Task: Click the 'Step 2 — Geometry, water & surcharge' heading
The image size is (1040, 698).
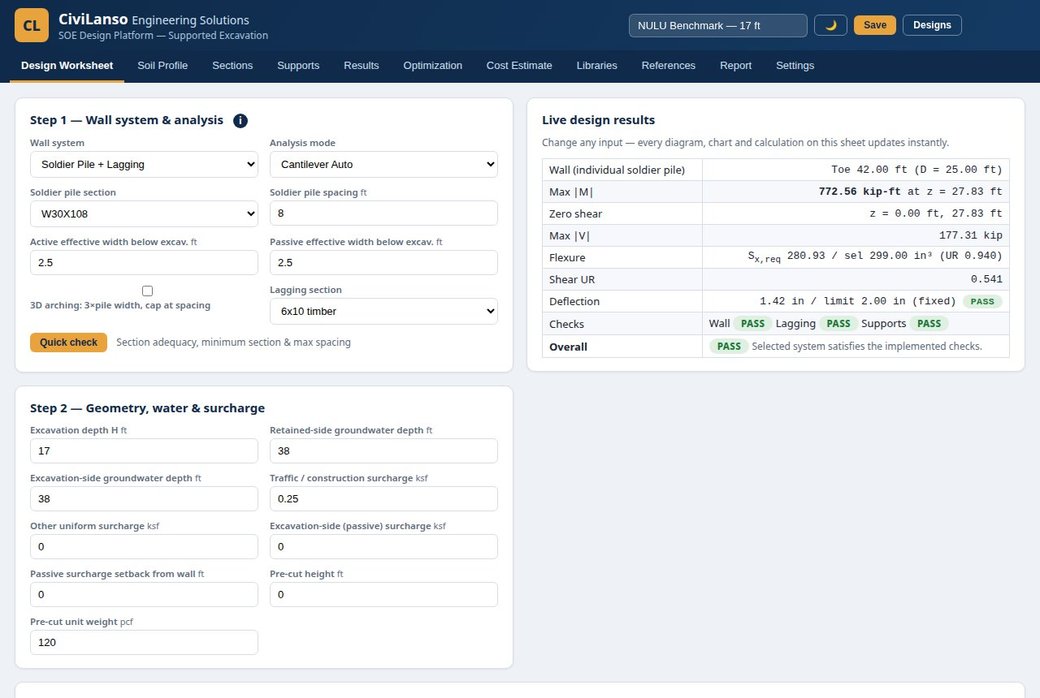Action: point(147,408)
